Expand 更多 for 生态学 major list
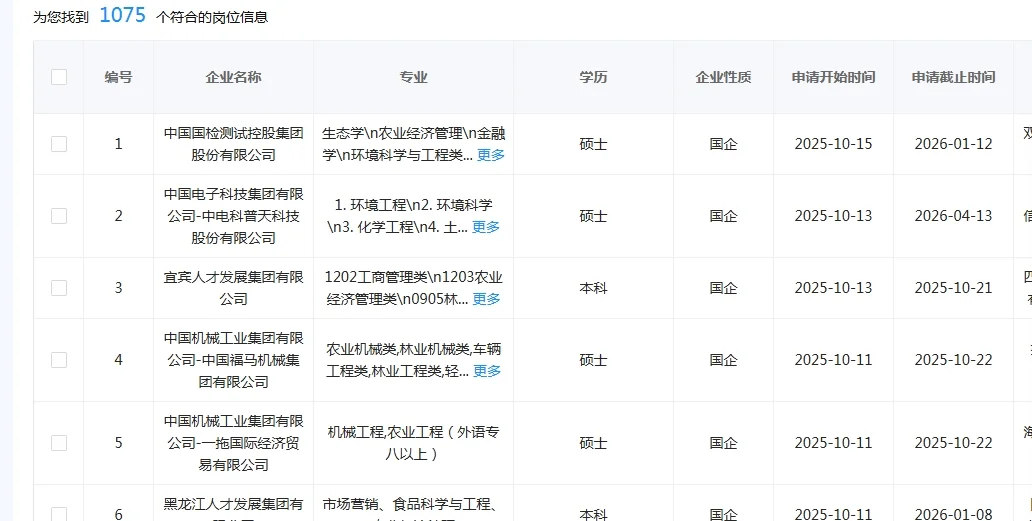This screenshot has height=521, width=1032. click(x=491, y=155)
